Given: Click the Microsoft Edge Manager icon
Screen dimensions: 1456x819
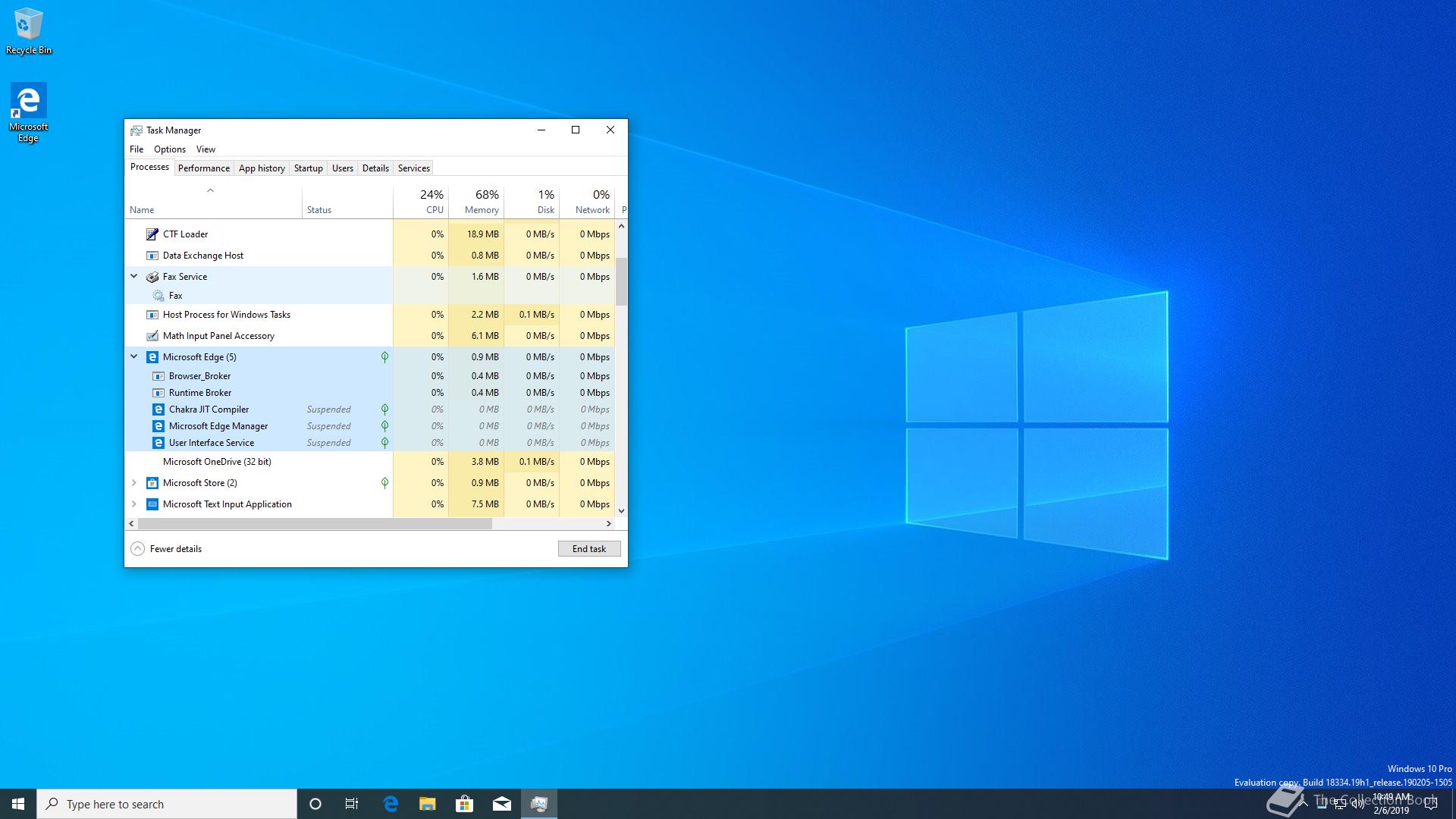Looking at the screenshot, I should point(158,426).
